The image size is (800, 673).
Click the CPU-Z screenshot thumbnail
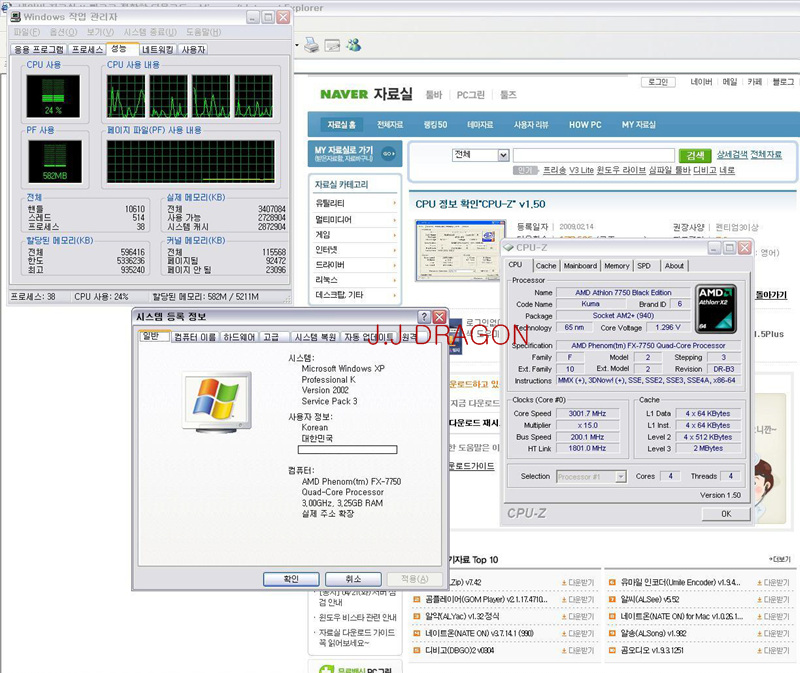point(460,250)
